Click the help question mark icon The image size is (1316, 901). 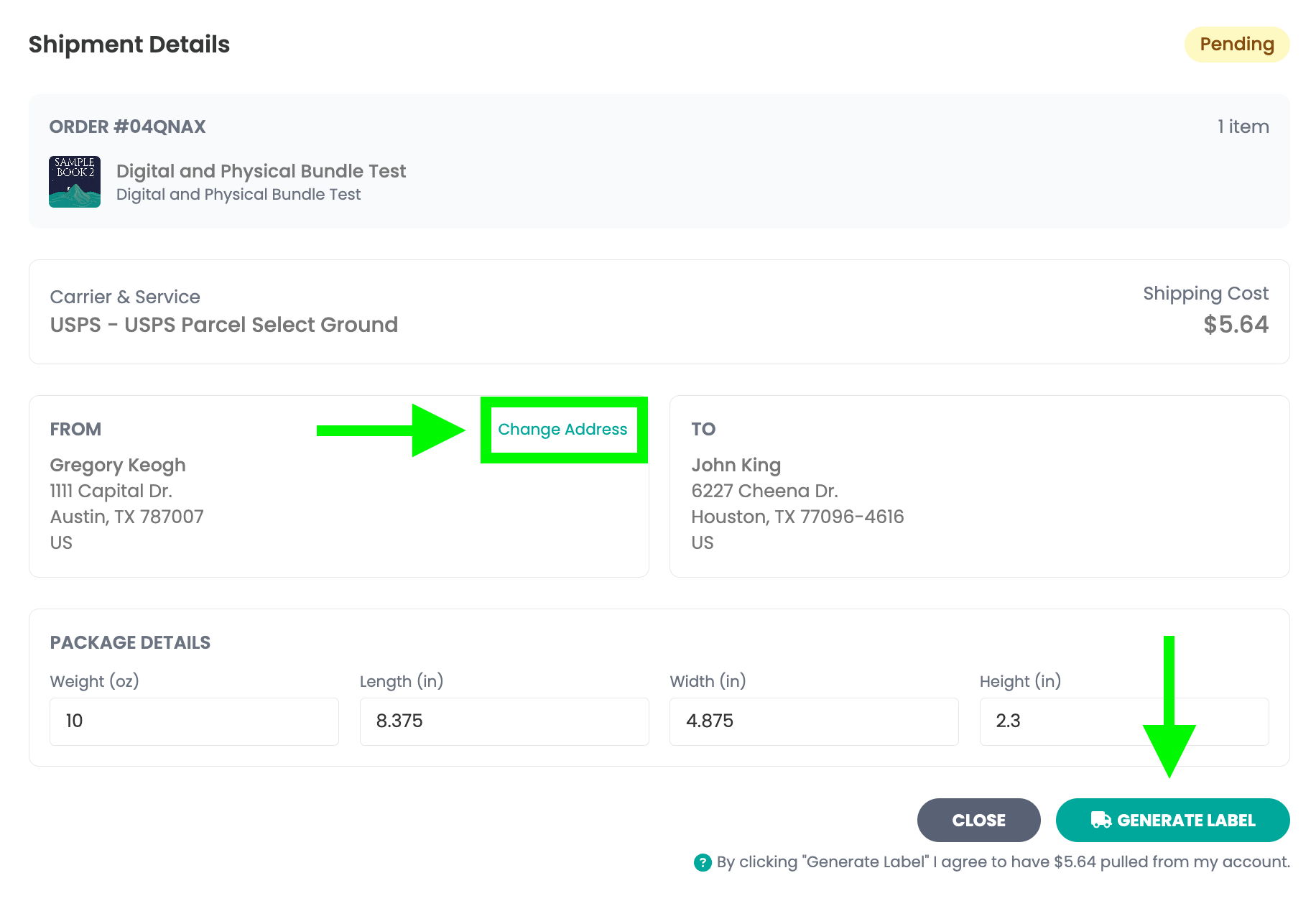click(x=702, y=862)
